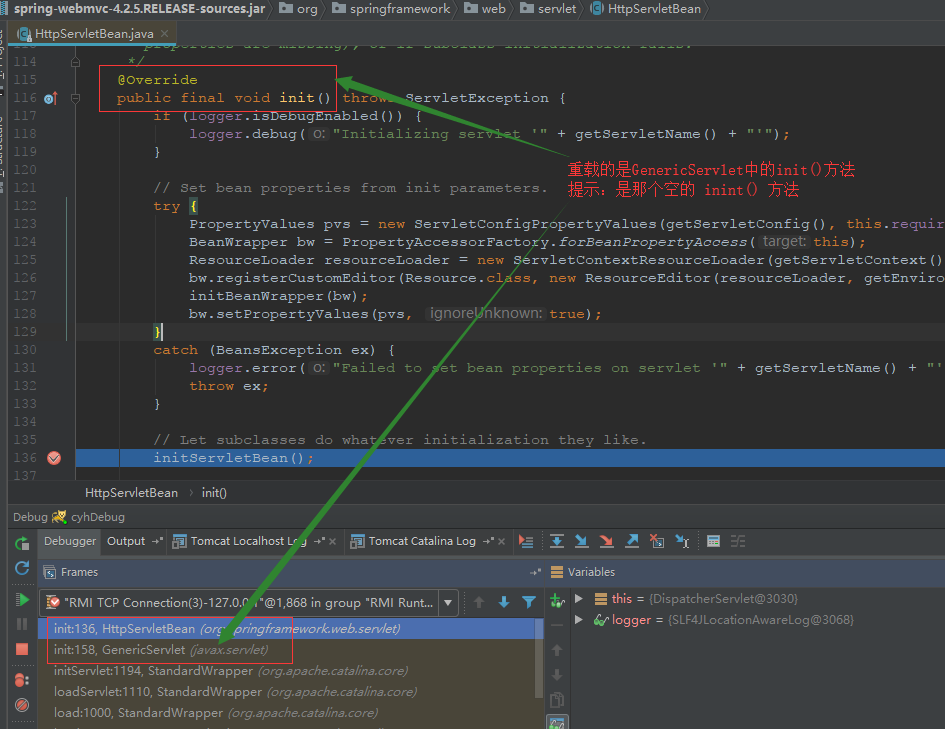The width and height of the screenshot is (945, 729).
Task: Select the HttpServletBean.java editor tab
Action: coord(94,34)
